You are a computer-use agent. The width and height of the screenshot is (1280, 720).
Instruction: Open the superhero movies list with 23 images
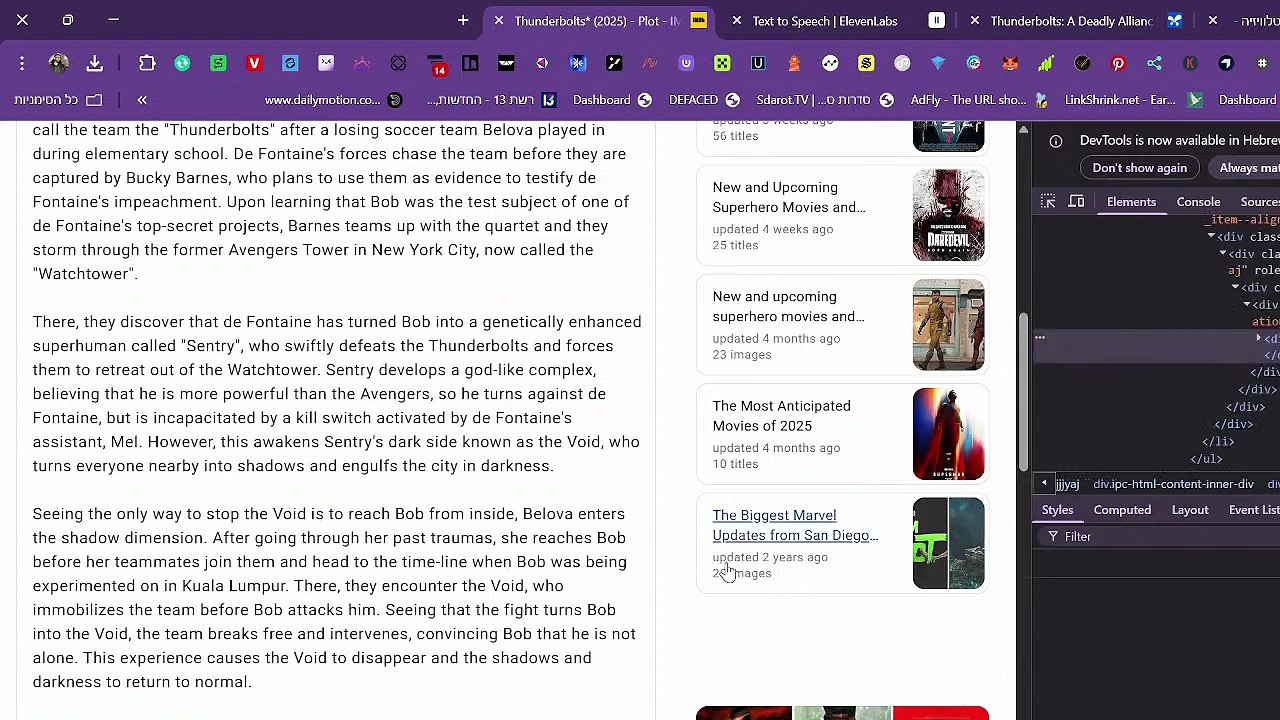789,306
